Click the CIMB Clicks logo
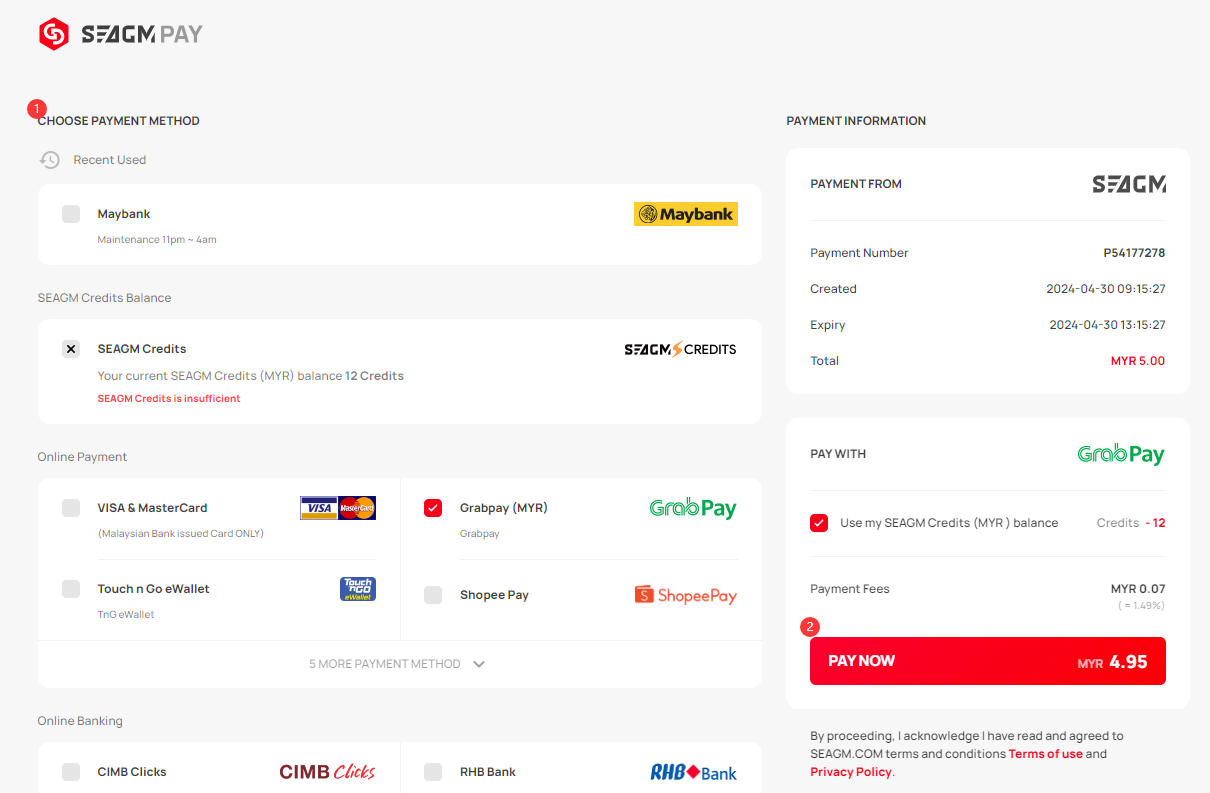This screenshot has height=793, width=1210. [x=327, y=772]
